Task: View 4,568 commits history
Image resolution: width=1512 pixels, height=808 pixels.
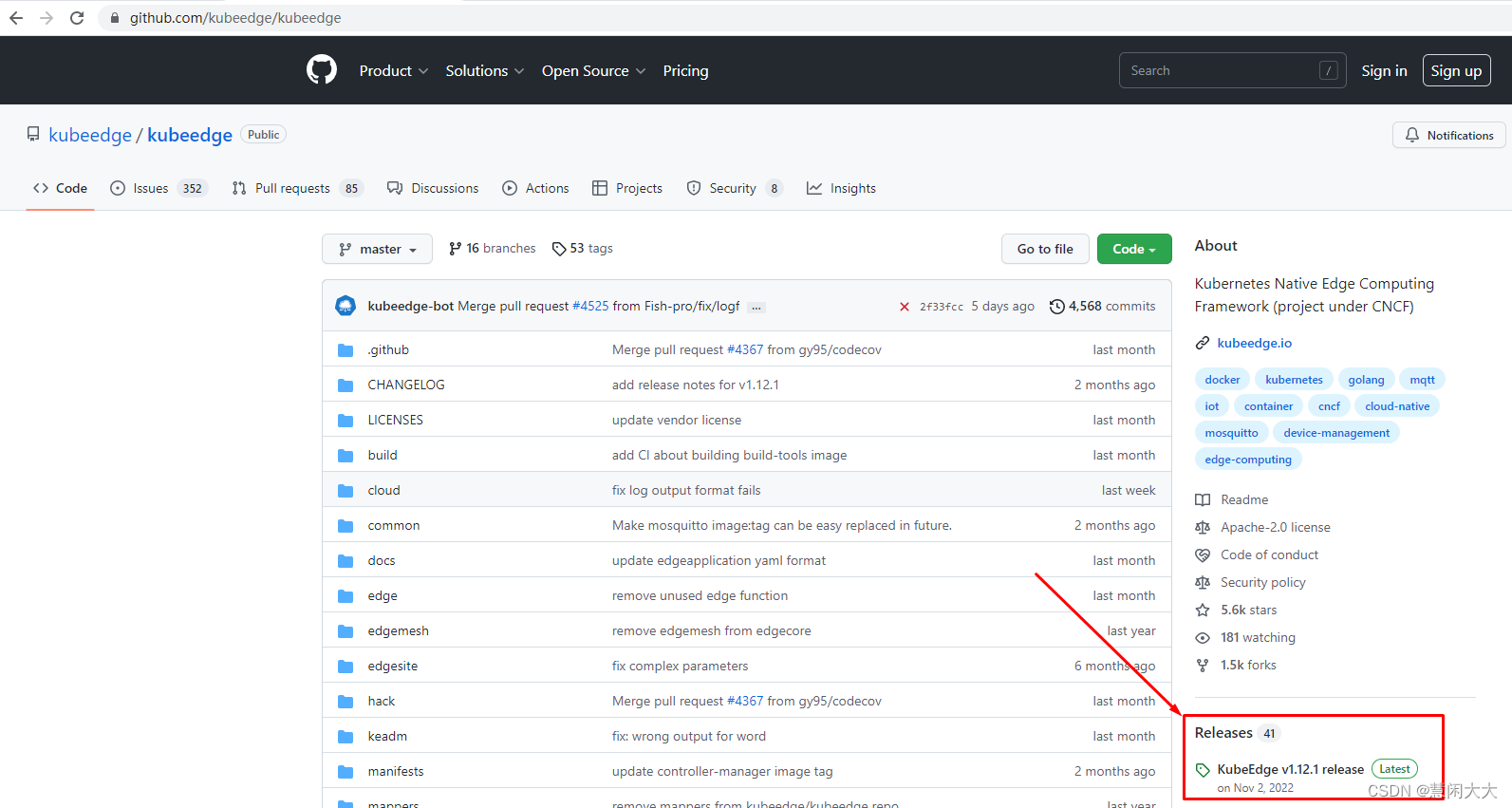Action: pyautogui.click(x=1102, y=307)
